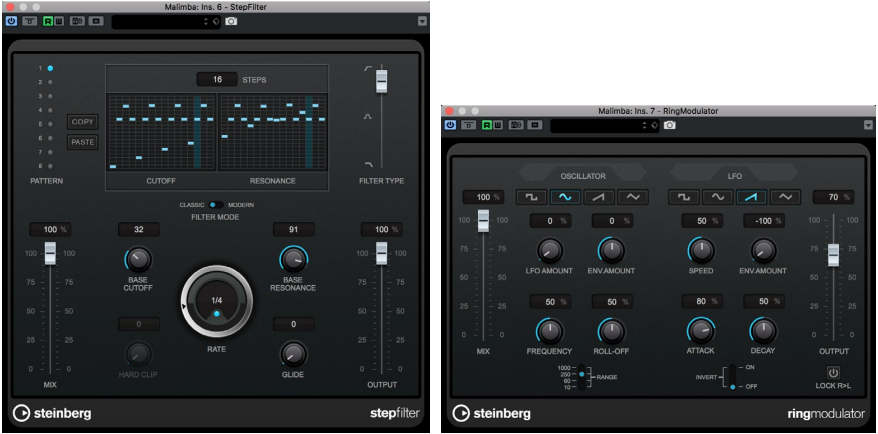
Task: Click the oscillator Range switch
Action: 582,377
